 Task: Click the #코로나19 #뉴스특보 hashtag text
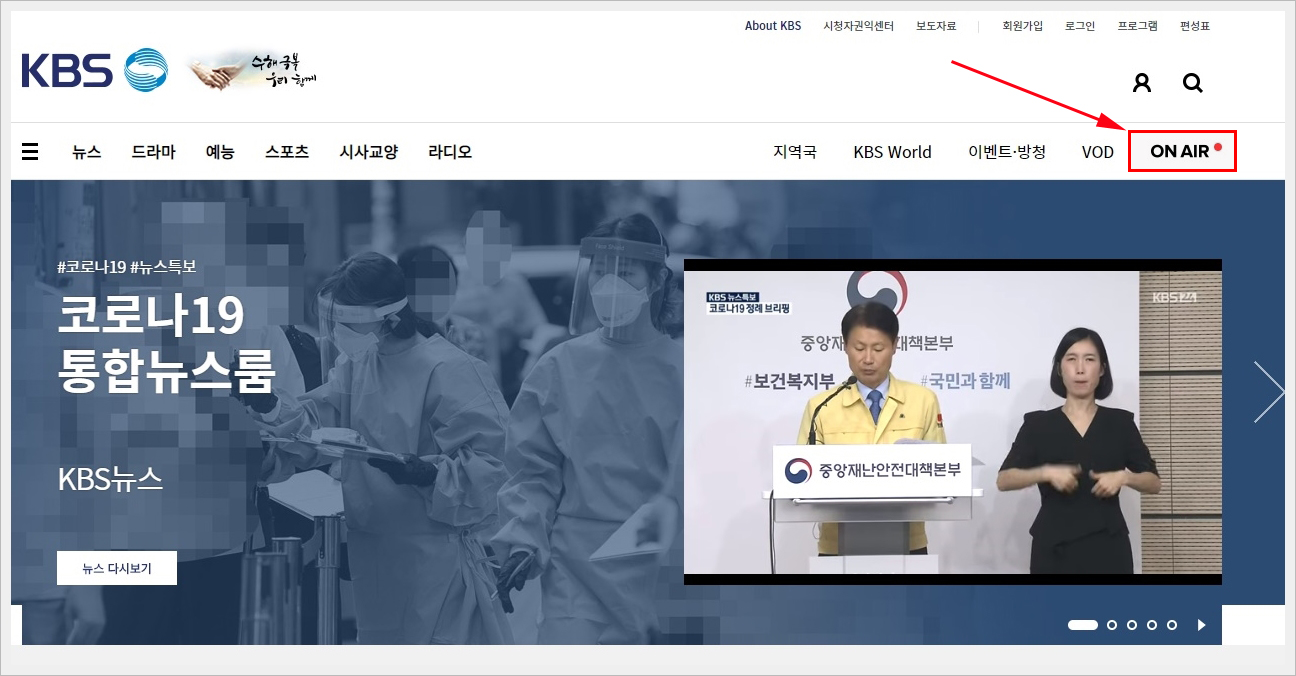pyautogui.click(x=127, y=267)
